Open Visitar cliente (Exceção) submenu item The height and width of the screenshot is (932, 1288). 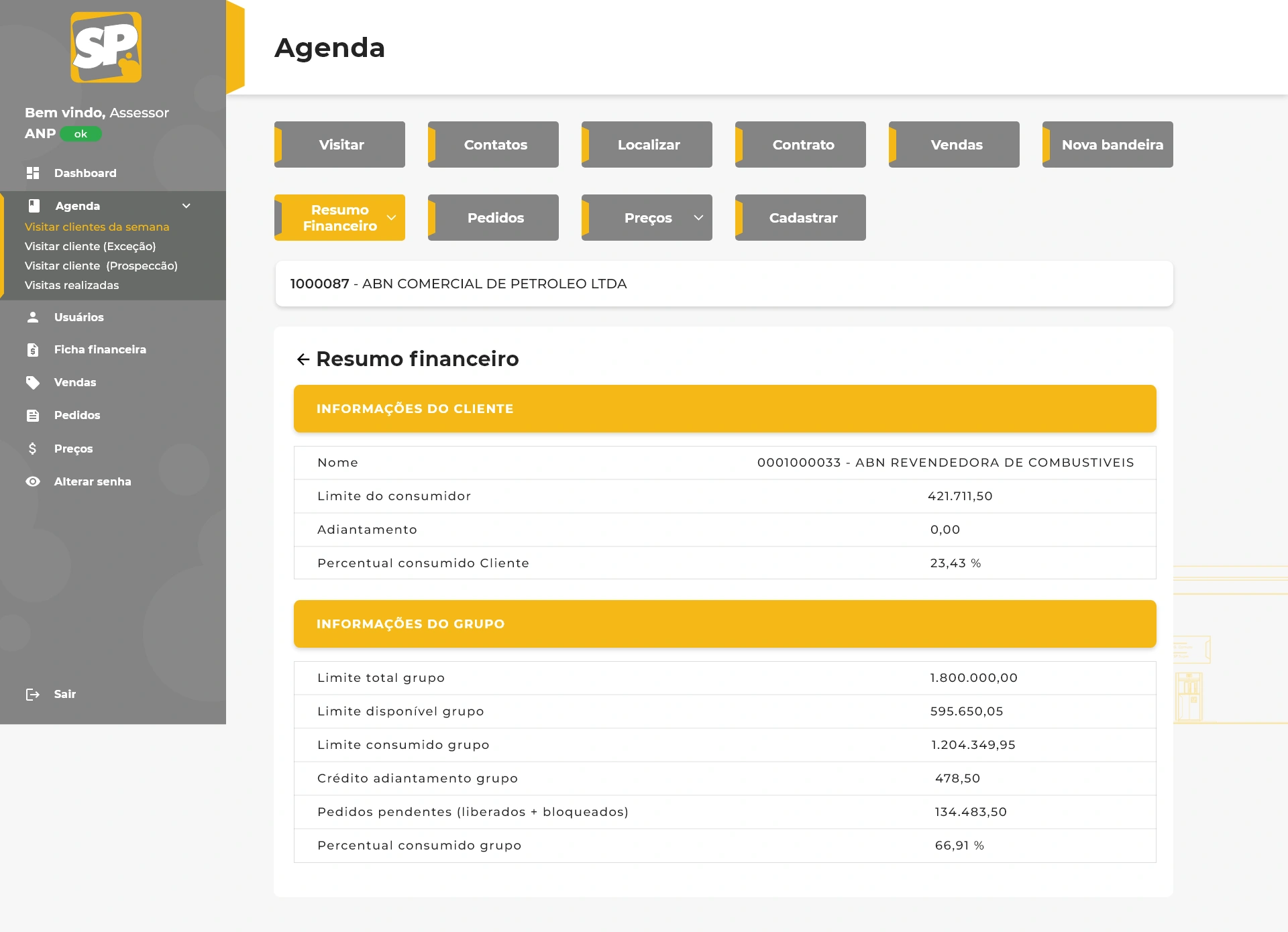[90, 246]
